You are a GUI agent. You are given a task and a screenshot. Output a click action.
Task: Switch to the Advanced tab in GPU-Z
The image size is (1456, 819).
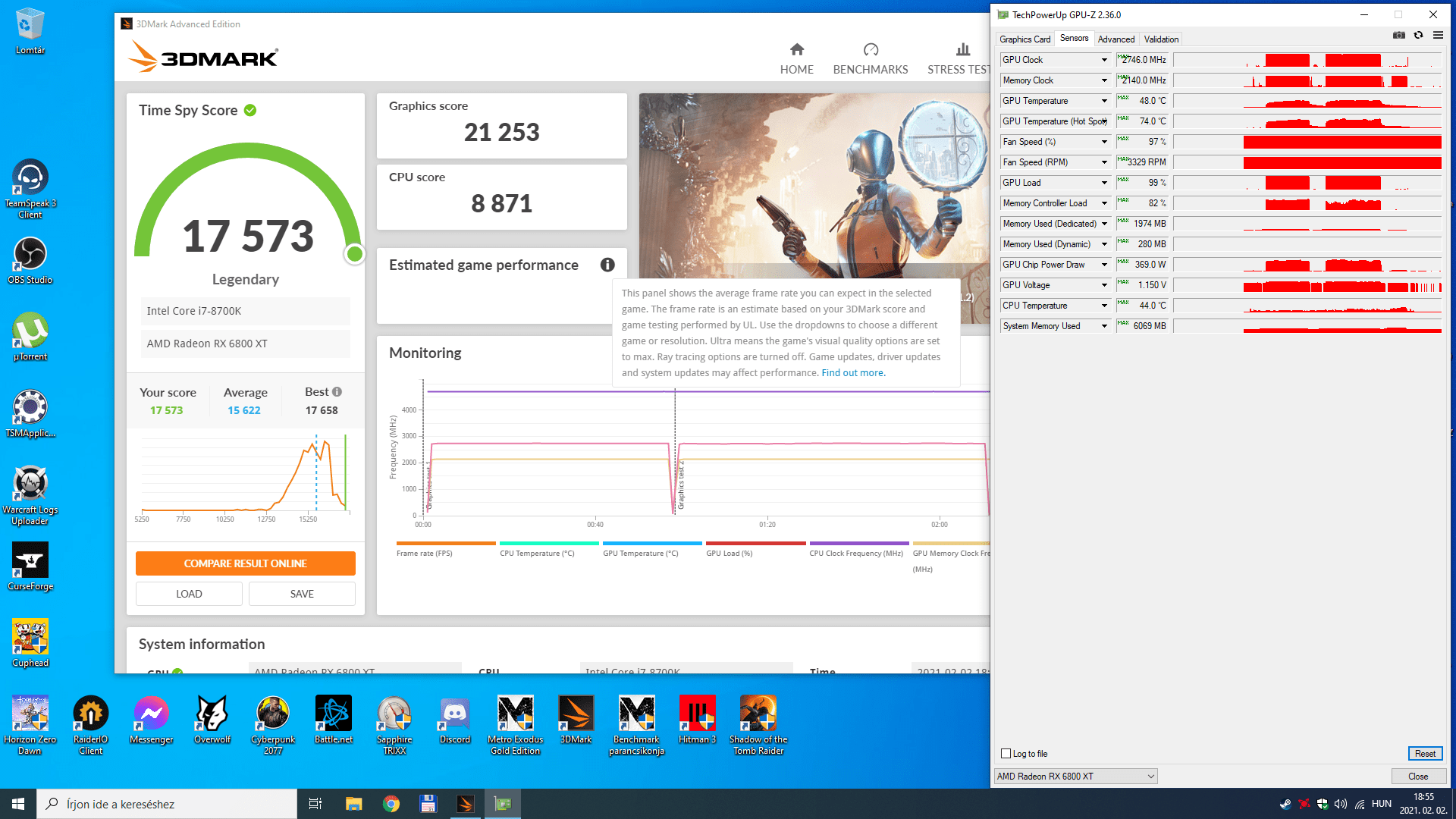(x=1116, y=39)
